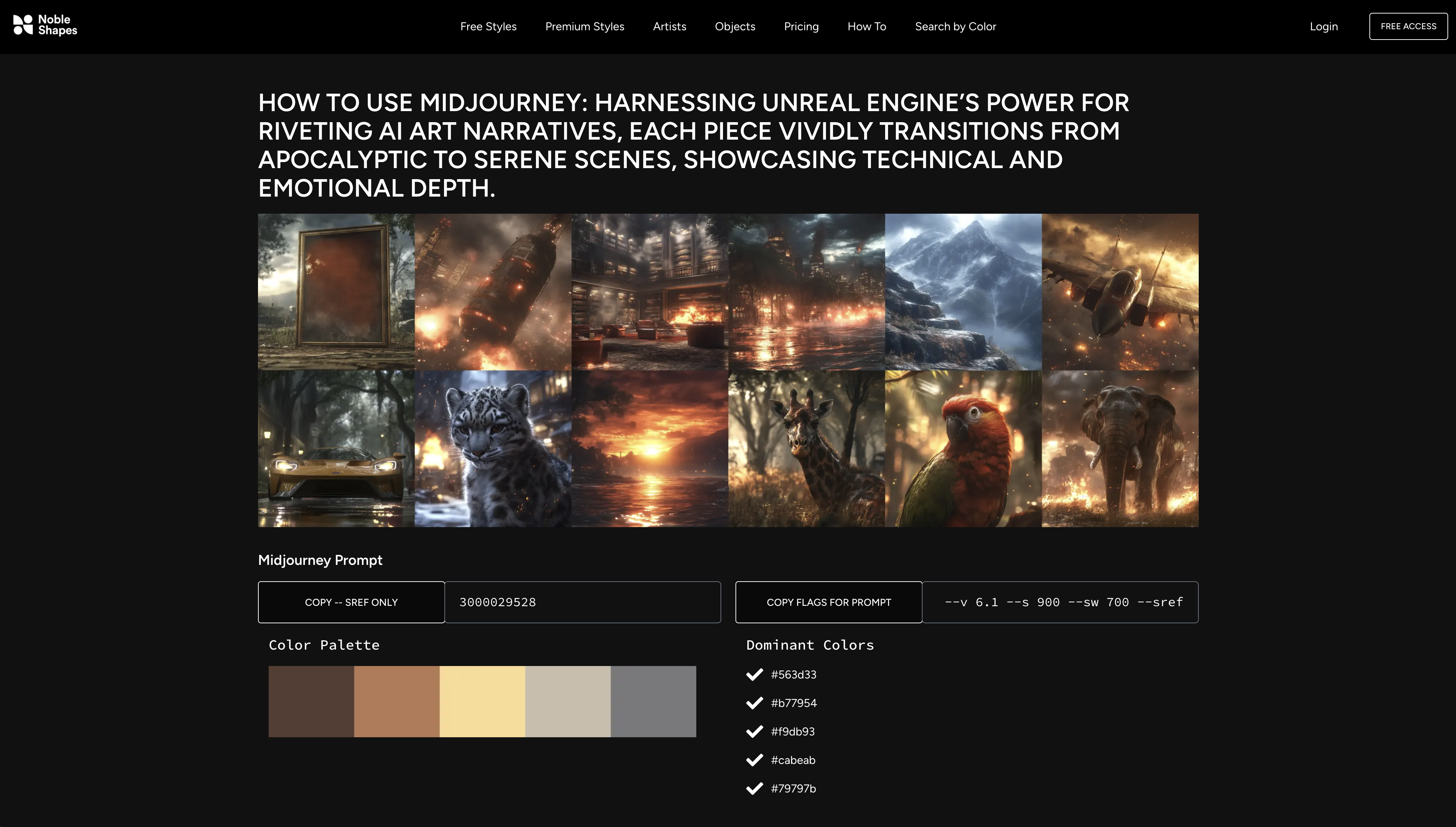Toggle the #79797b checkmark
Screen dimensions: 1456x827
point(754,789)
